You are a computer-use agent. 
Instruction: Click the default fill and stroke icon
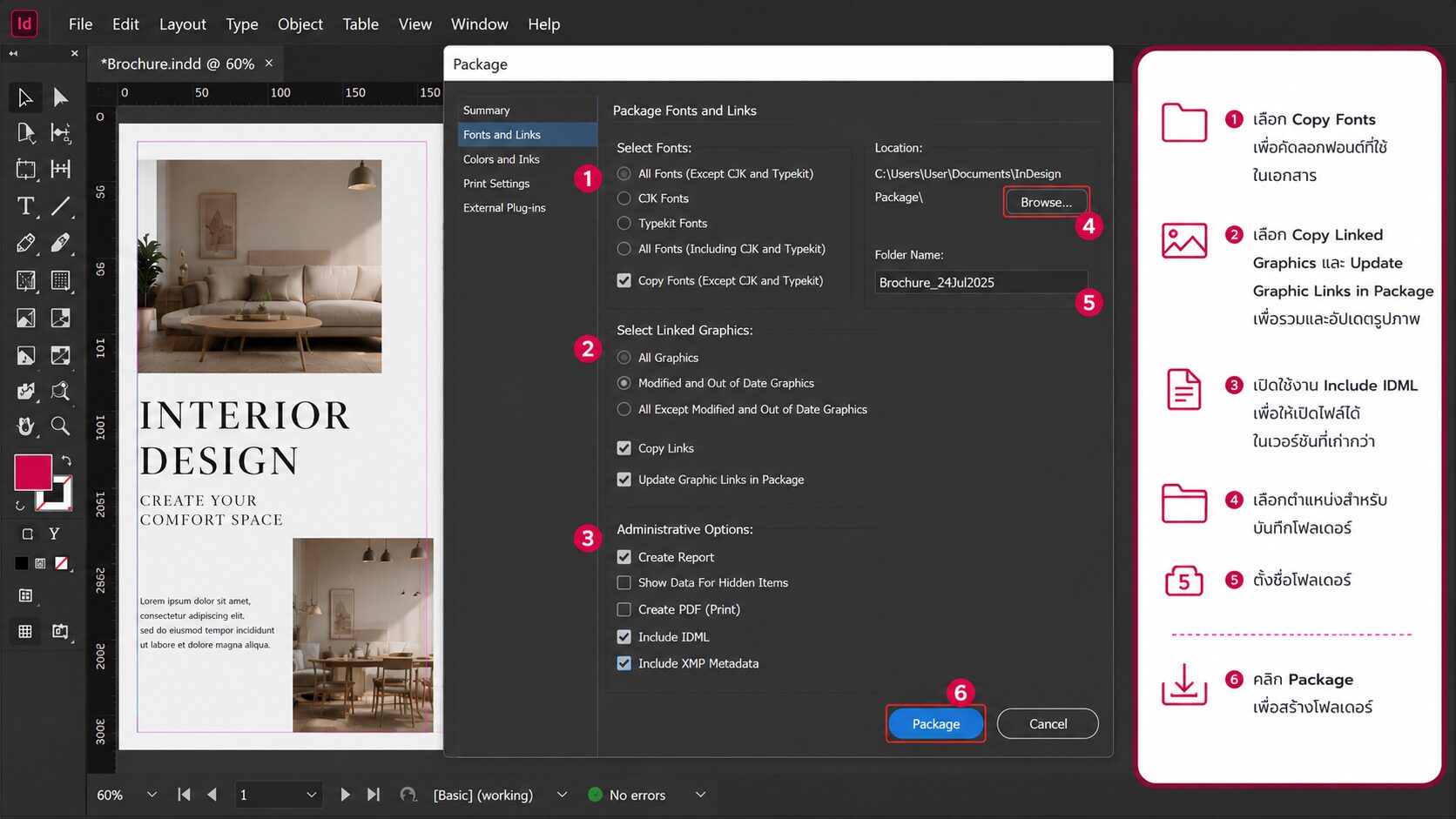pos(19,505)
